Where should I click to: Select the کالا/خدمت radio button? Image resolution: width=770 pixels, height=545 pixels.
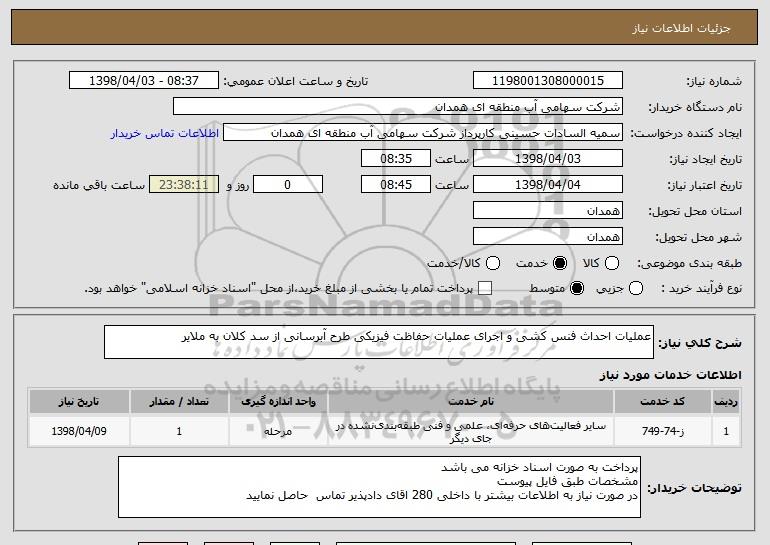pyautogui.click(x=493, y=263)
